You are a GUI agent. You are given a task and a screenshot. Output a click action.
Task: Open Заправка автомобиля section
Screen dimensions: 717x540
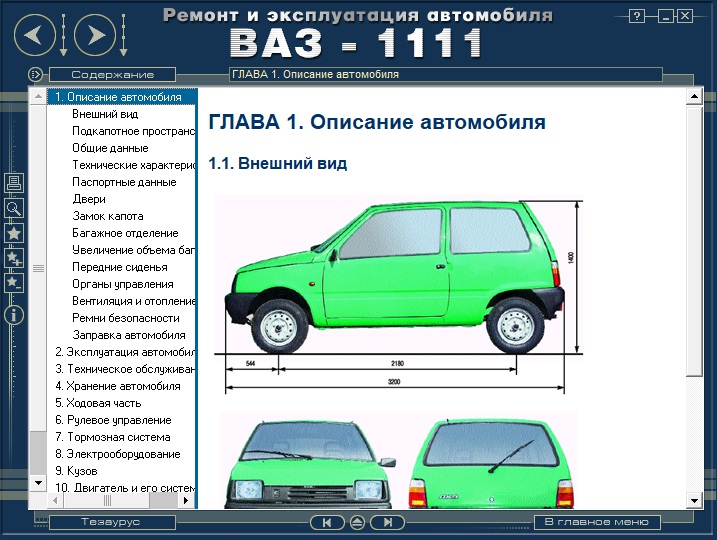[x=129, y=335]
